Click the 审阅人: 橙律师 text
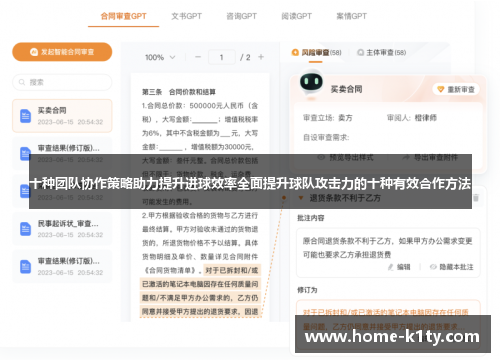Screen dimensions: 500x362 click(x=412, y=118)
